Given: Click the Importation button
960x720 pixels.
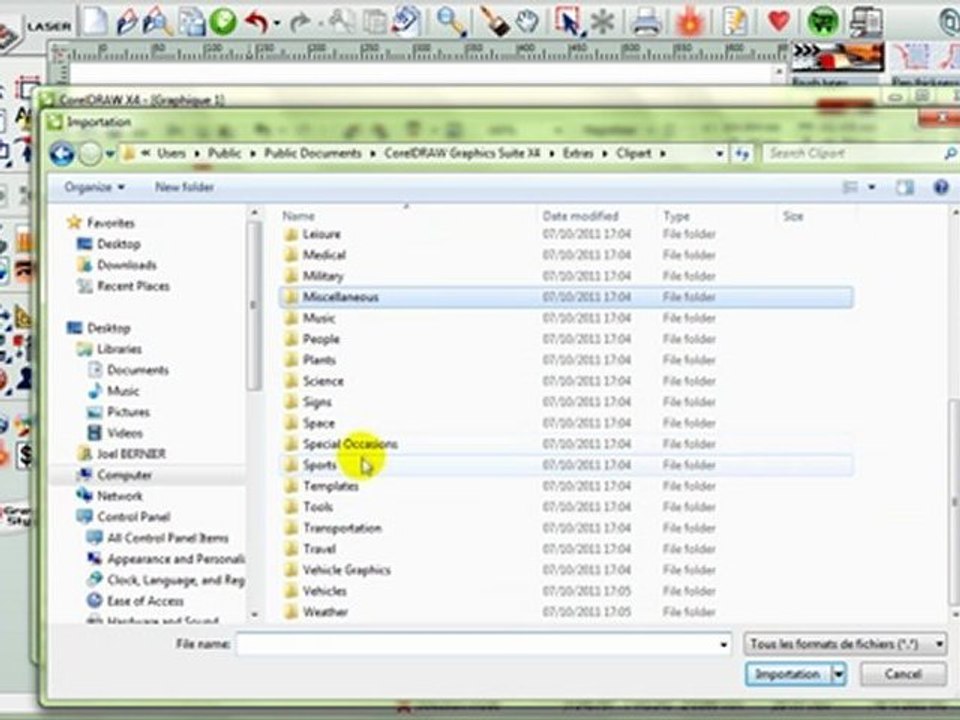Looking at the screenshot, I should point(787,674).
